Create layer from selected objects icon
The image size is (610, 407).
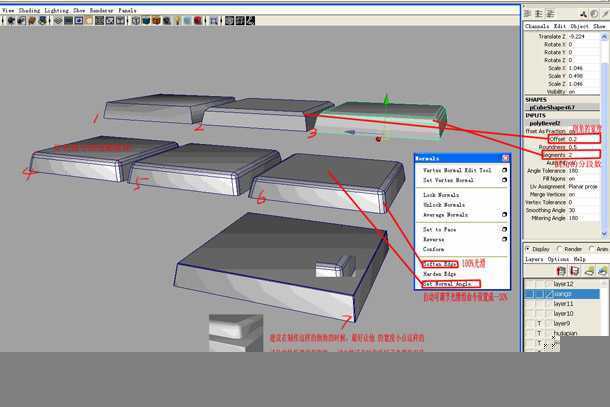coord(603,271)
